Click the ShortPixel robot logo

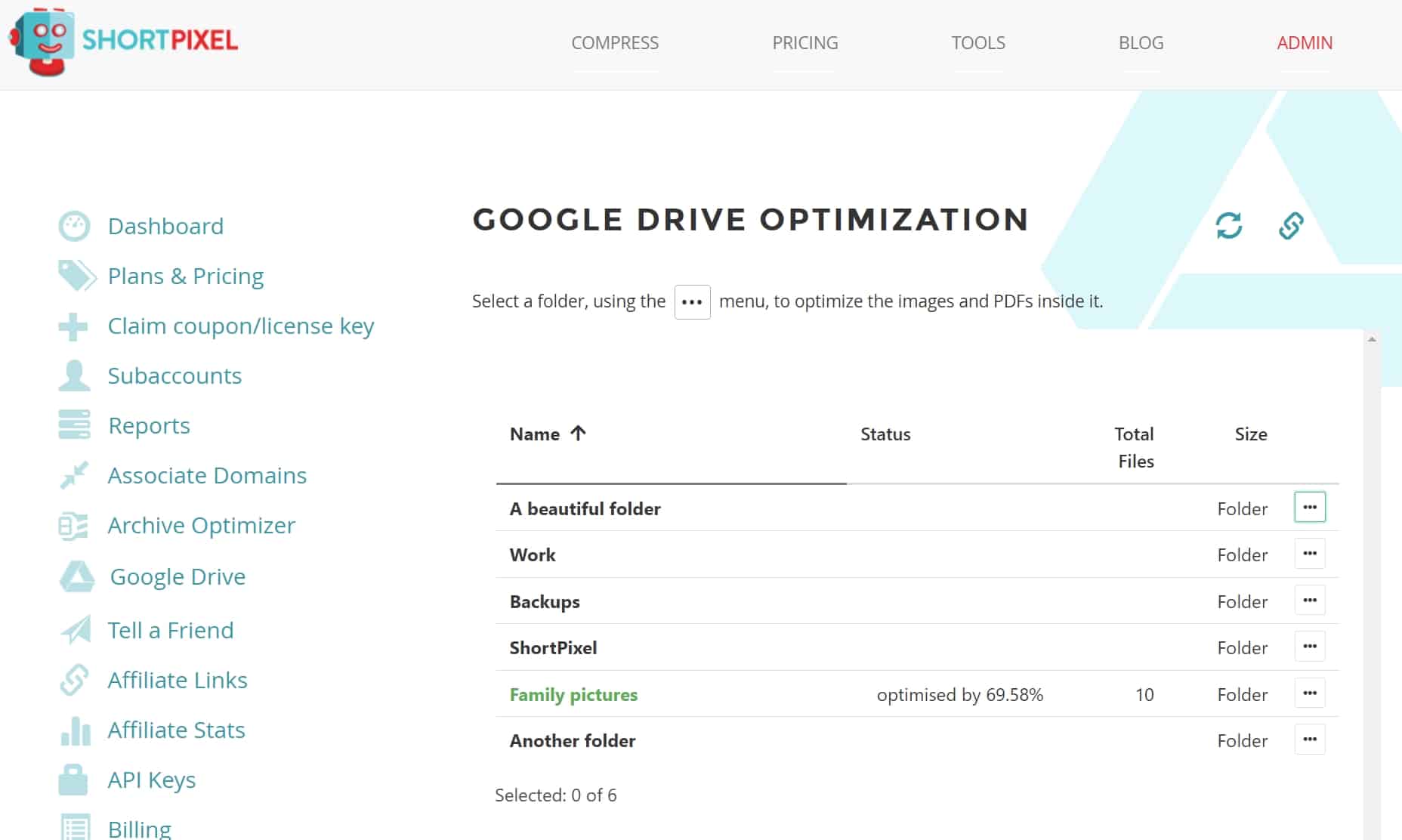click(44, 42)
